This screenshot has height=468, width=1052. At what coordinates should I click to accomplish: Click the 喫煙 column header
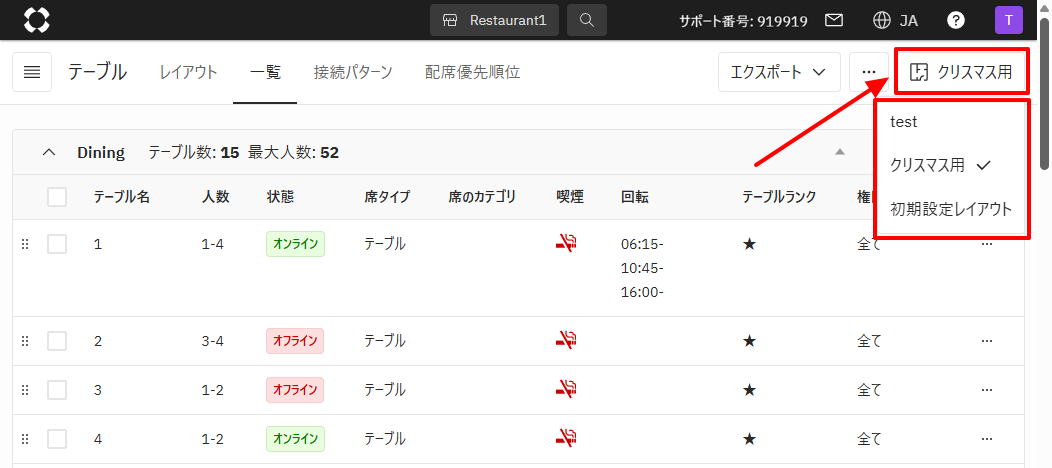pyautogui.click(x=570, y=197)
